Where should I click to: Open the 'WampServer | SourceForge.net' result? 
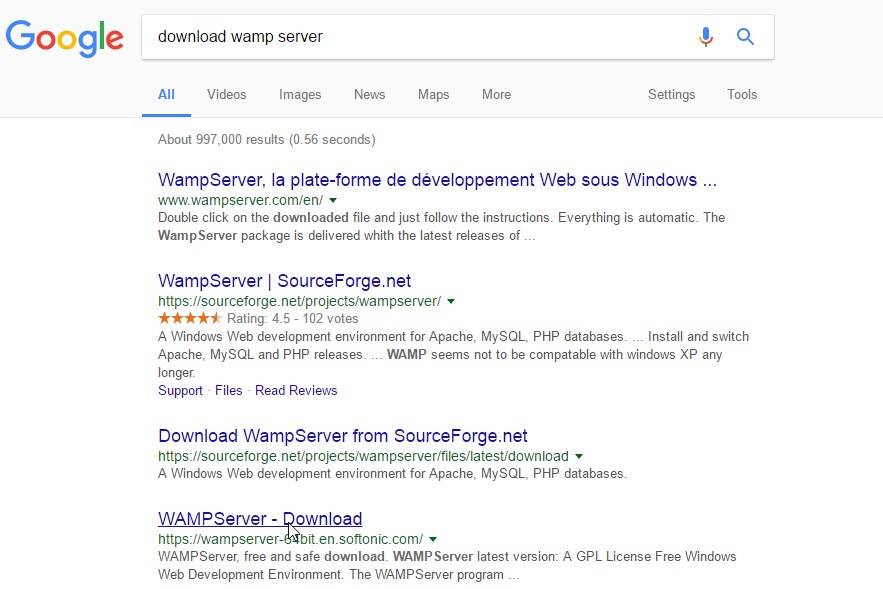(284, 281)
